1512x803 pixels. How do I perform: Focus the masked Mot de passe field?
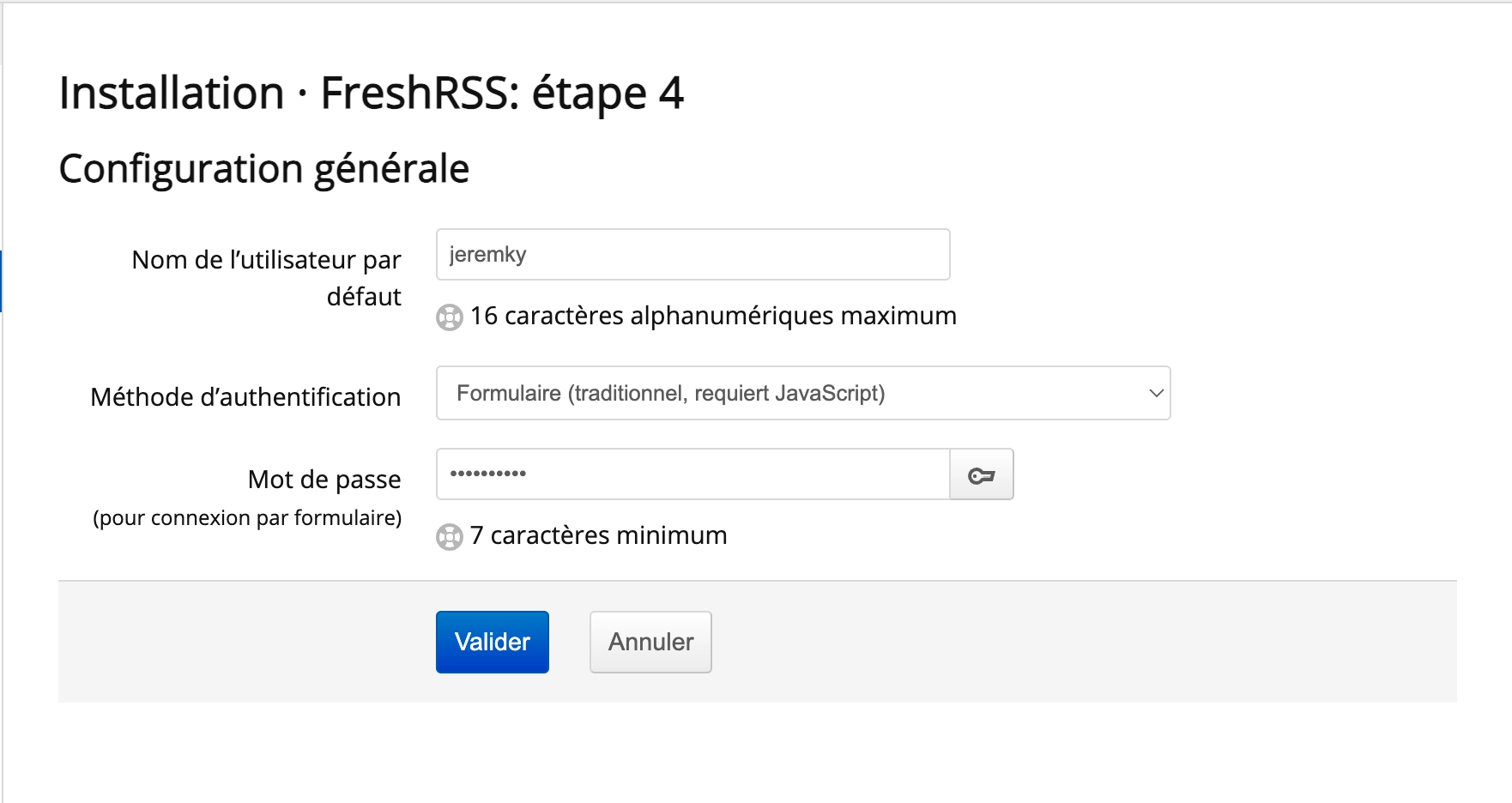[x=693, y=474]
